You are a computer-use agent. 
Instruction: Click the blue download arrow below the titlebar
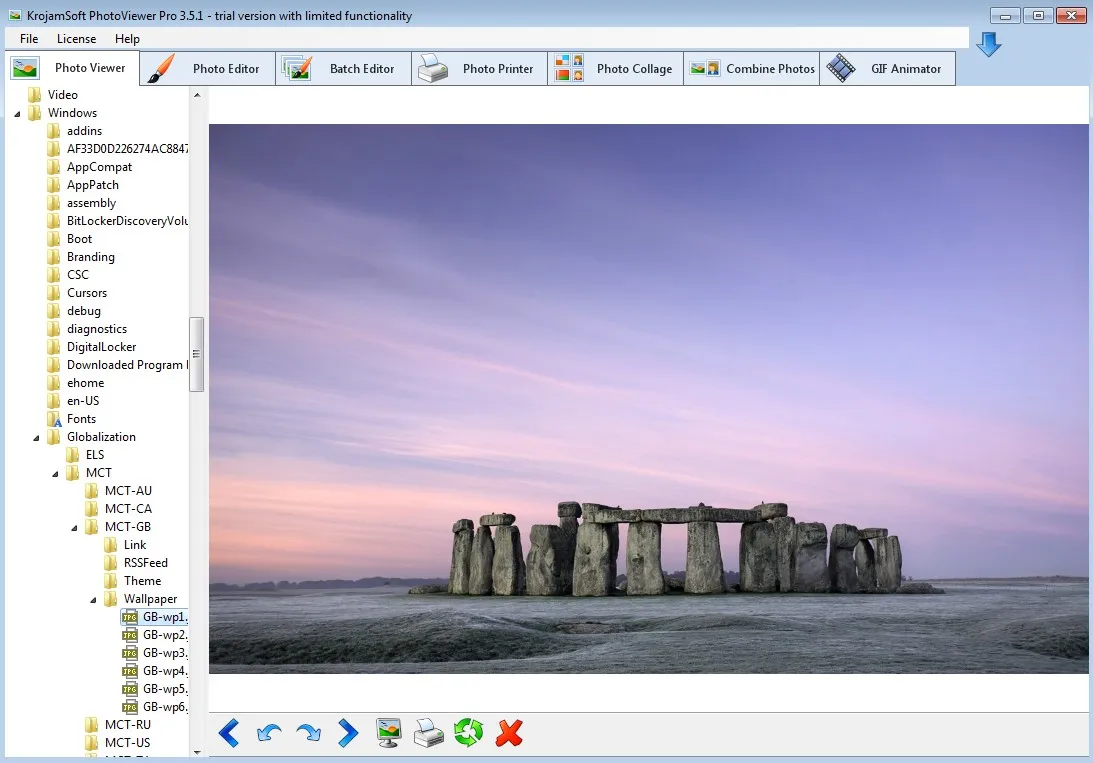click(988, 44)
